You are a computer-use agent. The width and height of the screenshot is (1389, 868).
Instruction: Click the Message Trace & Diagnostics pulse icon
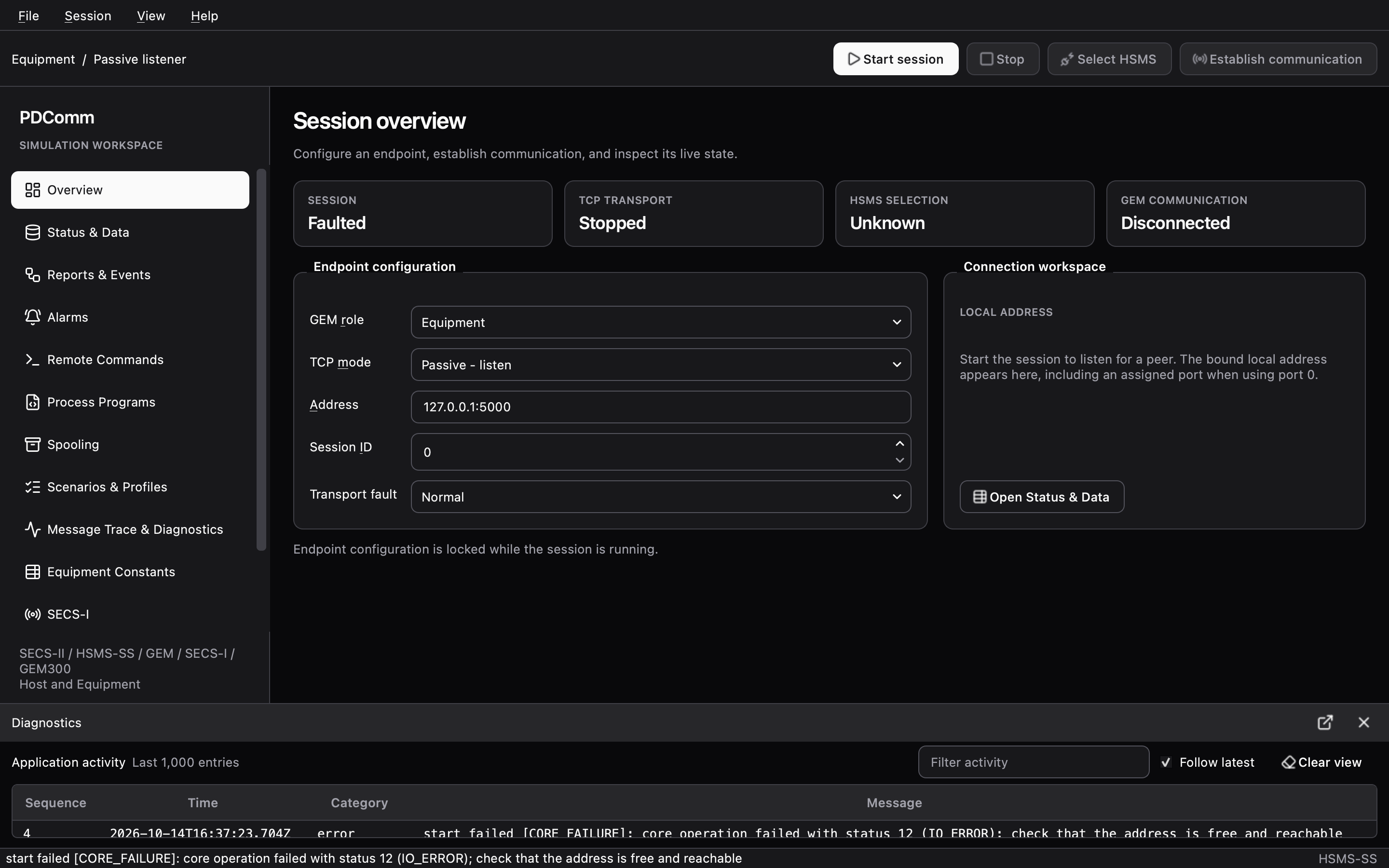pos(33,529)
